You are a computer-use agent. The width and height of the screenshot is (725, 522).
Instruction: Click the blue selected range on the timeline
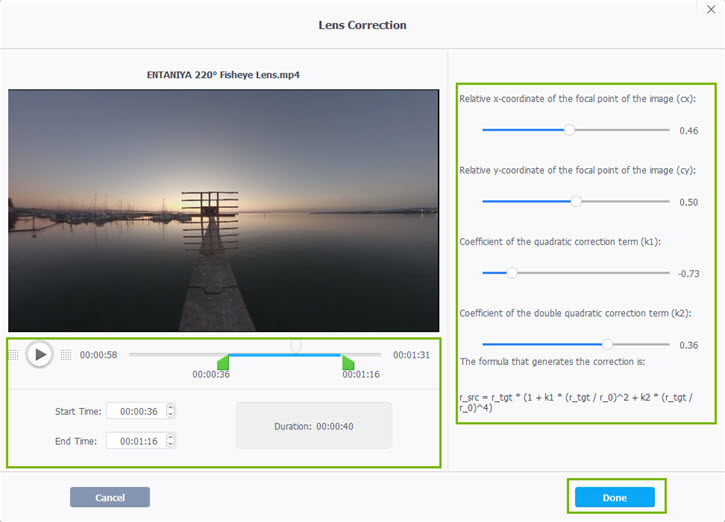(x=285, y=355)
